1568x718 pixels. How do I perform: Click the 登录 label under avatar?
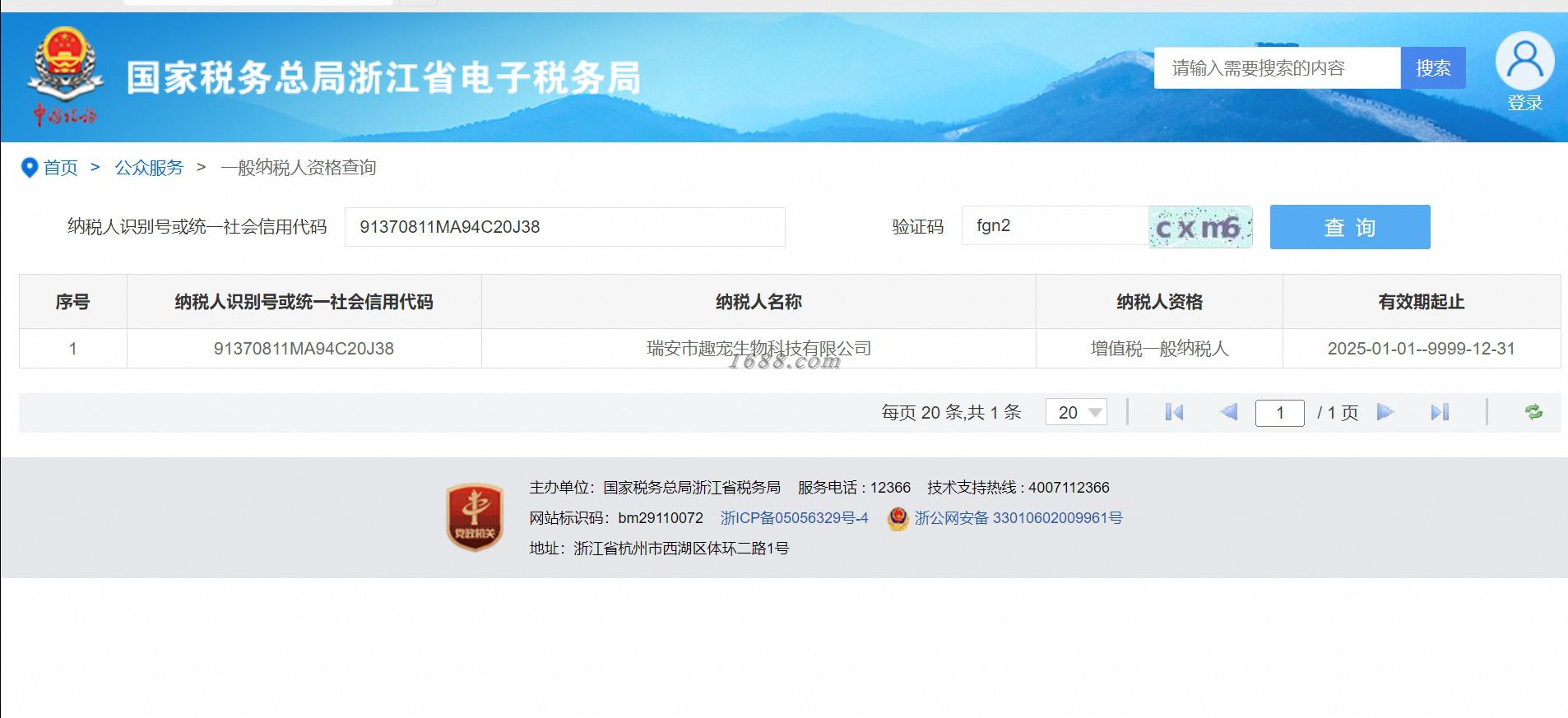(1524, 104)
